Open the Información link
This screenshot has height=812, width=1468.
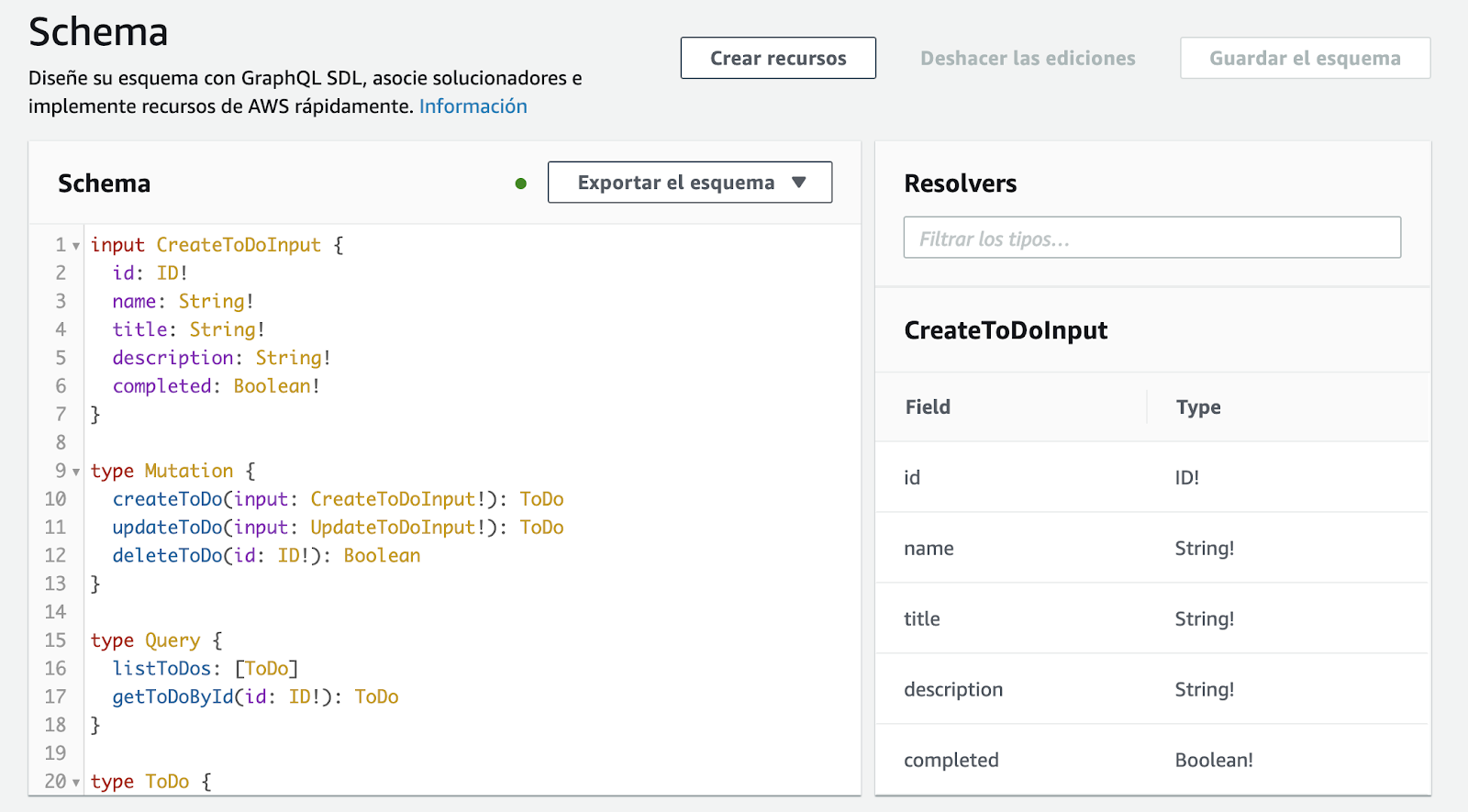[x=473, y=106]
